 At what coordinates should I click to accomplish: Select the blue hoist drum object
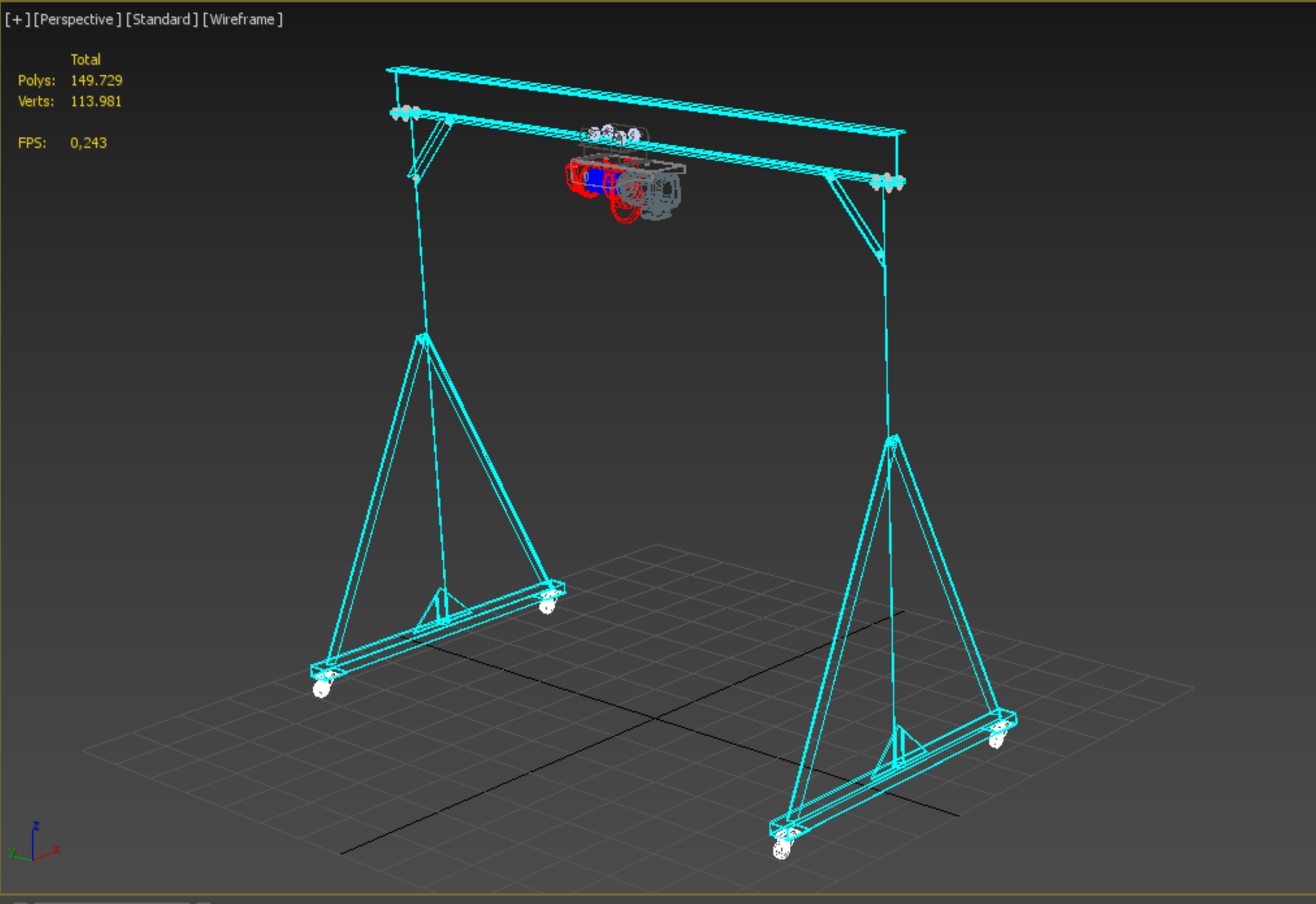tap(596, 177)
